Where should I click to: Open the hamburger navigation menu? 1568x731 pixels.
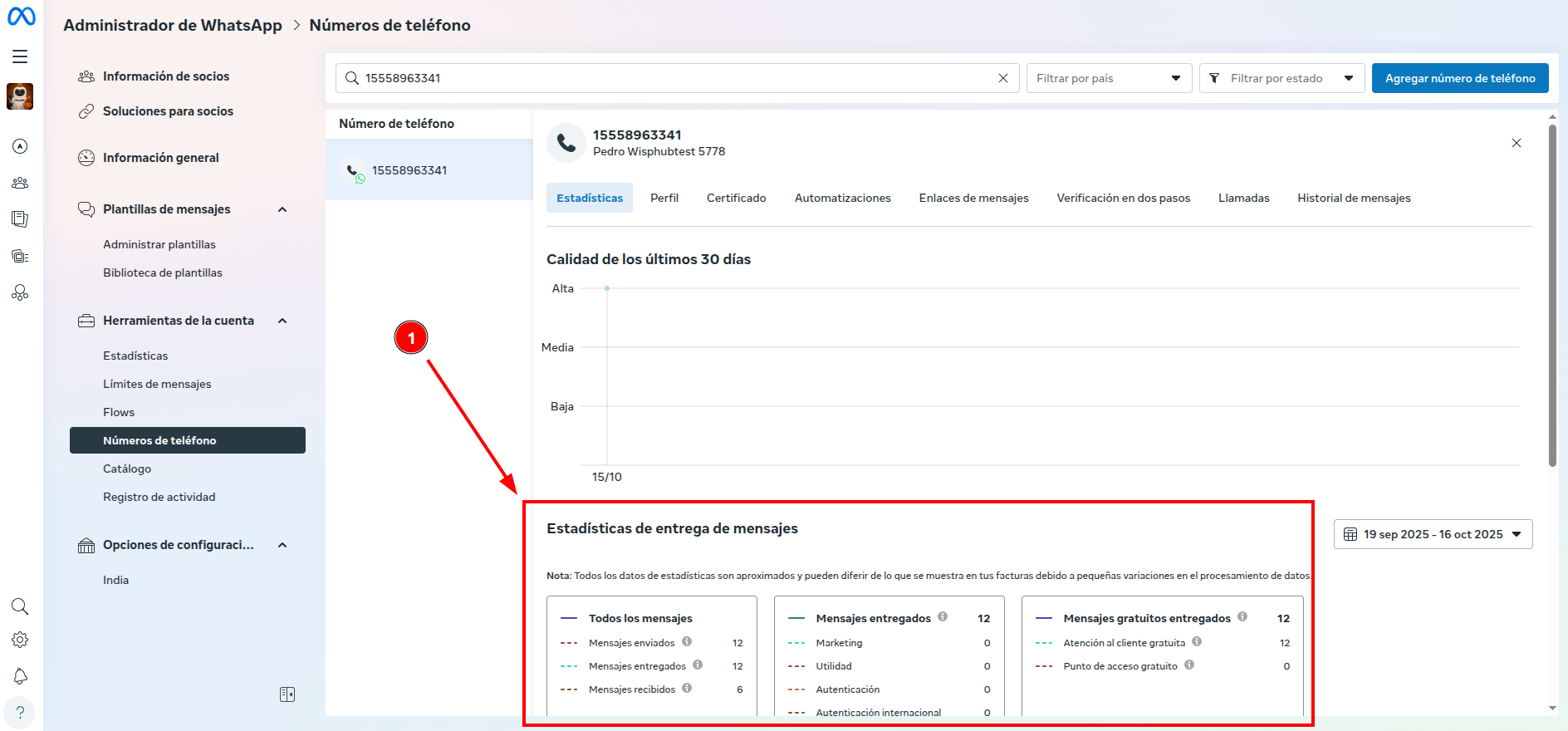coord(20,56)
